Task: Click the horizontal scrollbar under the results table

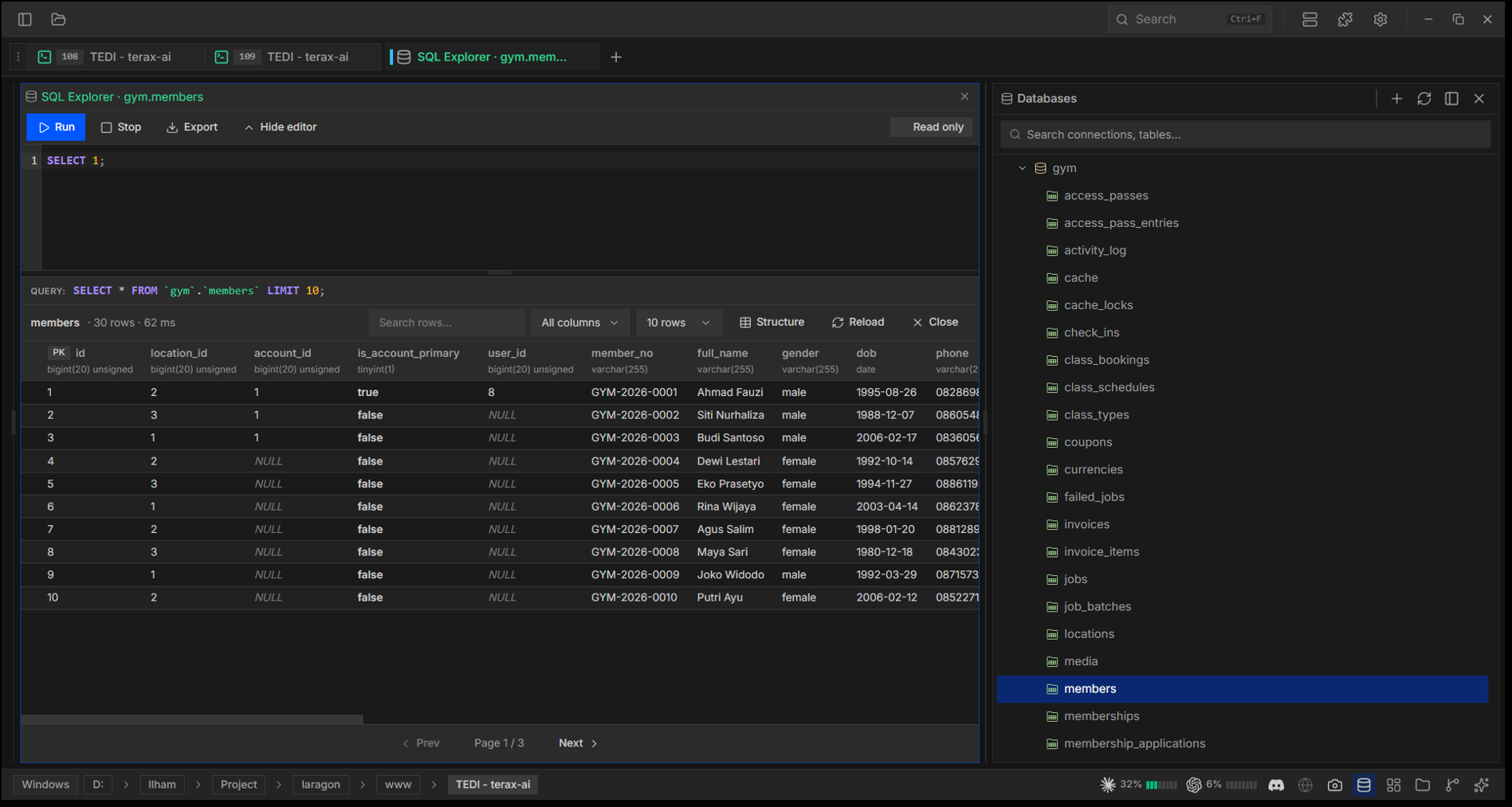Action: coord(192,719)
